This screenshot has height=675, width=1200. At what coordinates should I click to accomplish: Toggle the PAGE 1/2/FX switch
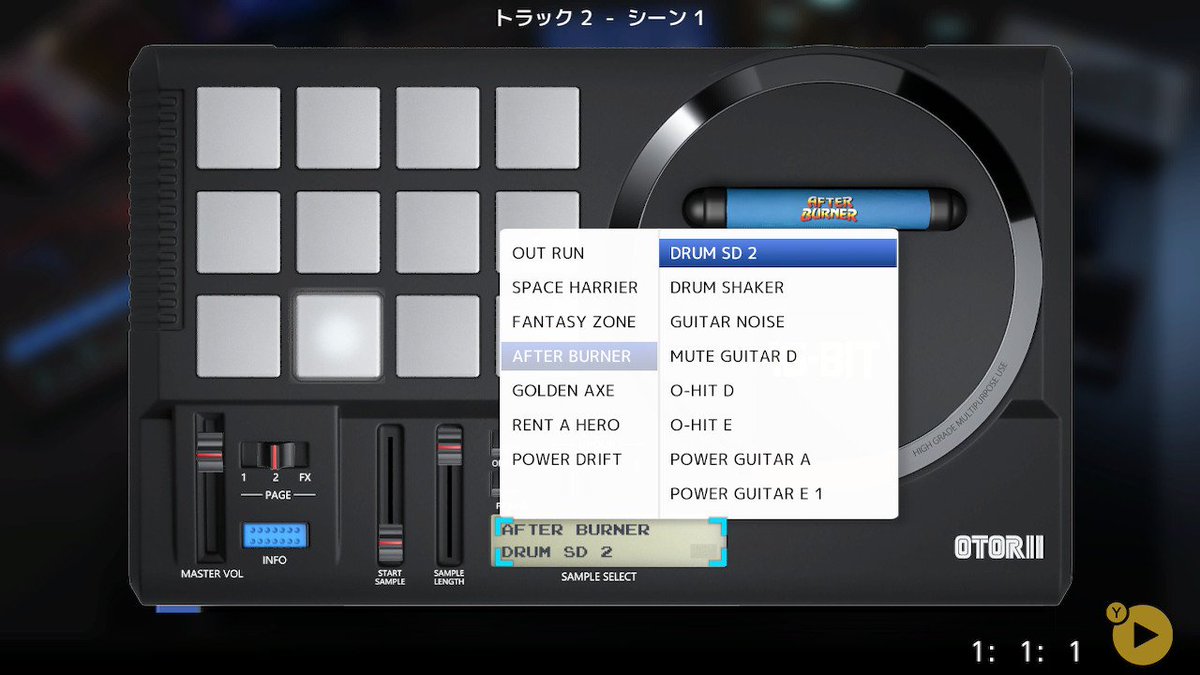coord(275,455)
